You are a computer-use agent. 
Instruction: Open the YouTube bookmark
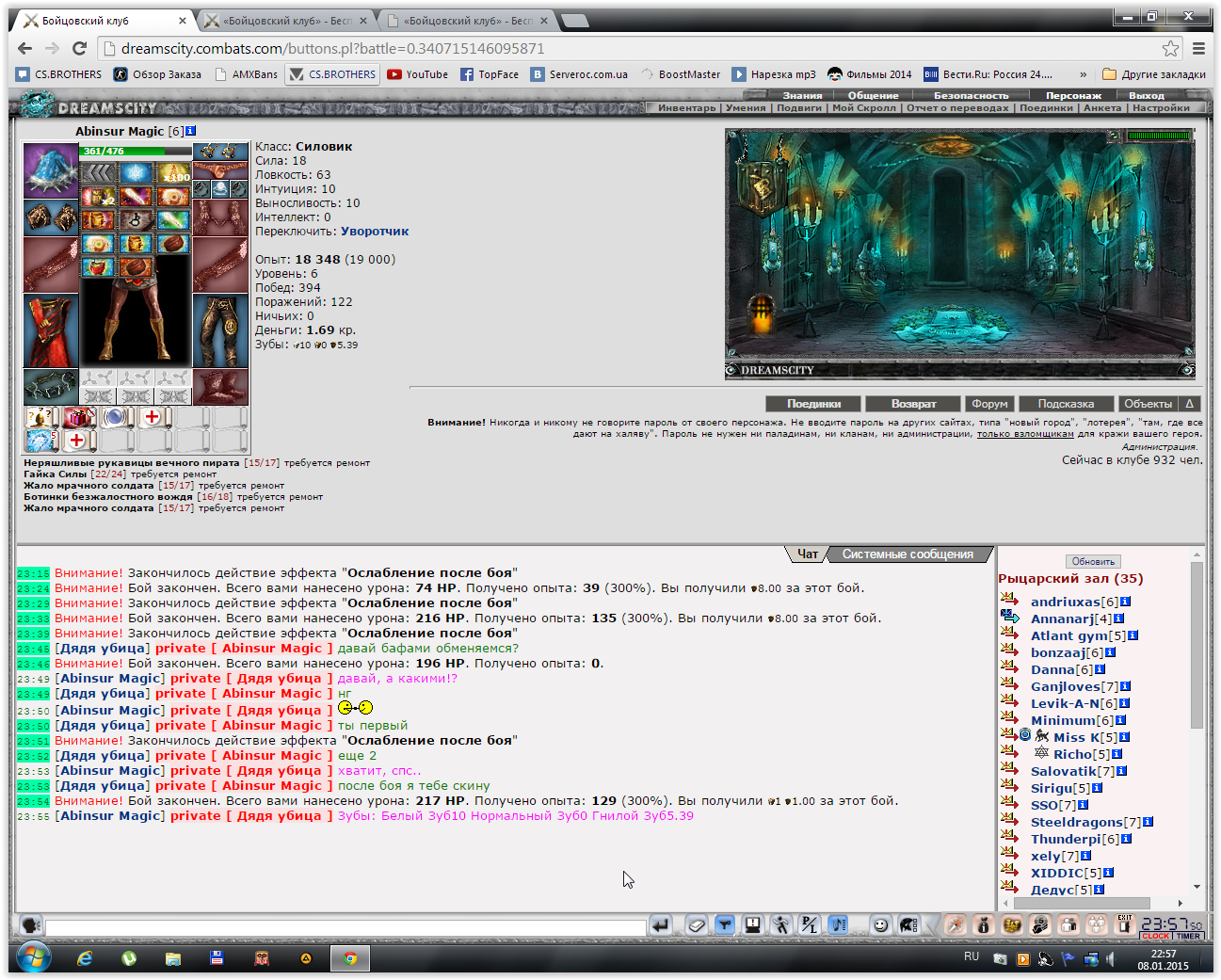[417, 74]
